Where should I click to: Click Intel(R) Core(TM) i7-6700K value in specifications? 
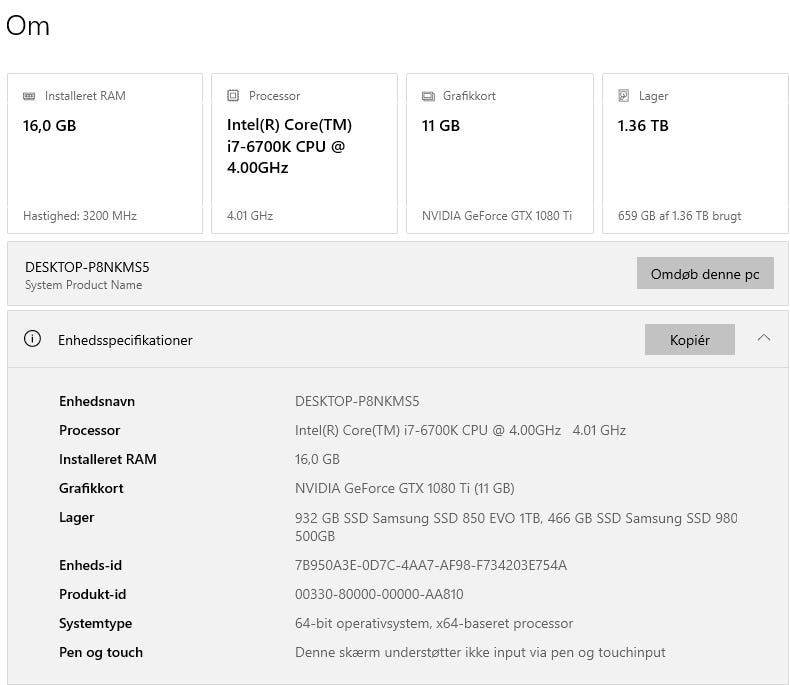click(460, 430)
